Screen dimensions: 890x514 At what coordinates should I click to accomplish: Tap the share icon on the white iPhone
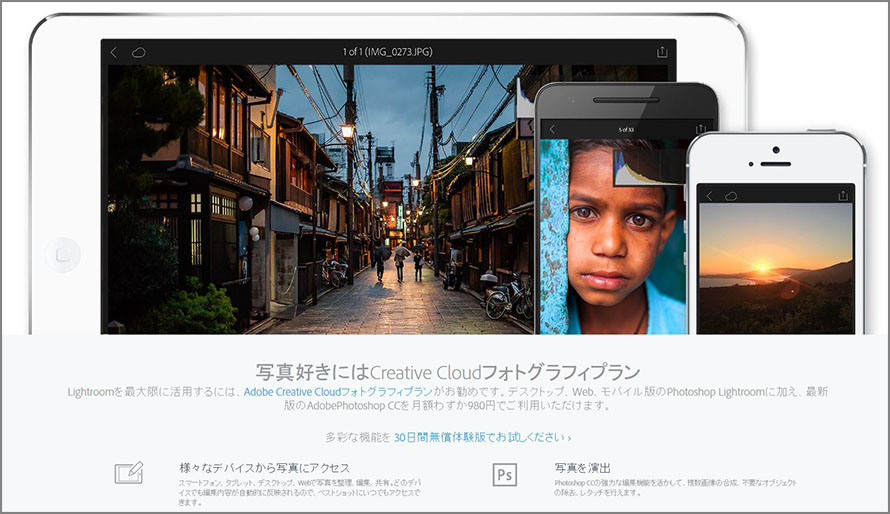pyautogui.click(x=843, y=195)
